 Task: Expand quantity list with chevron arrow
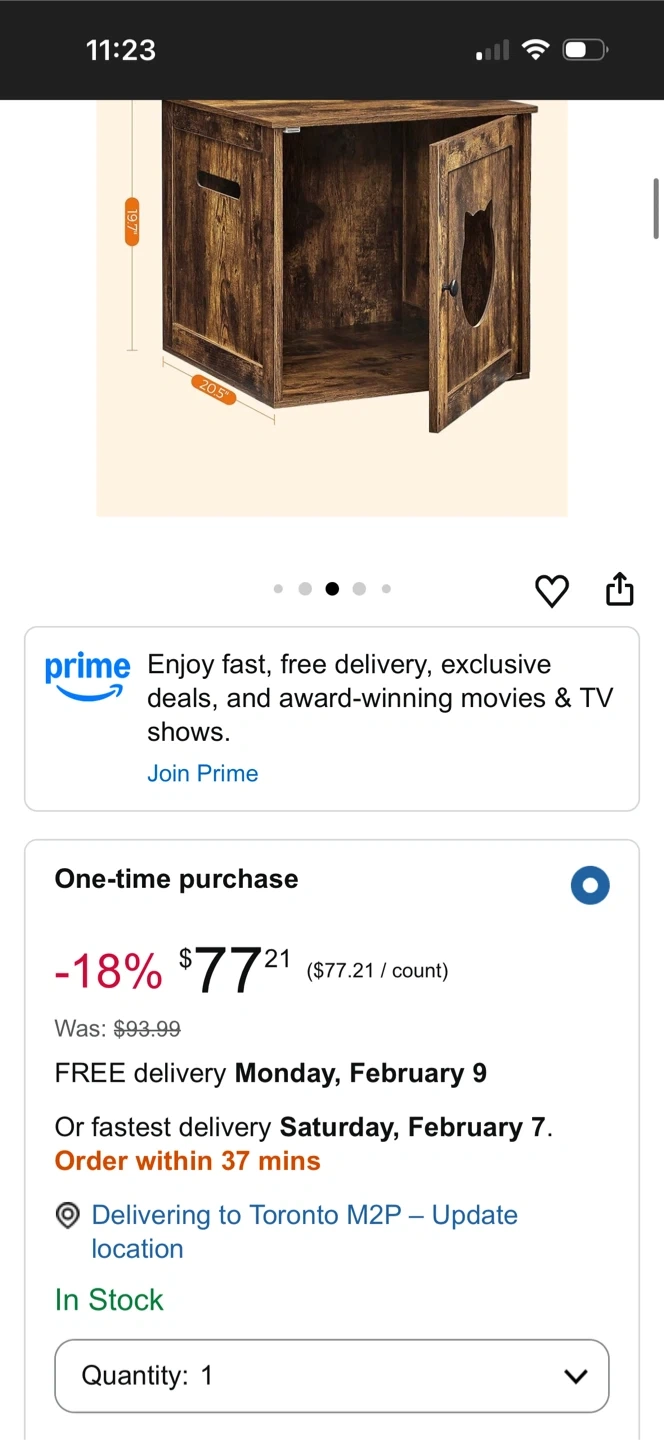(x=575, y=1377)
